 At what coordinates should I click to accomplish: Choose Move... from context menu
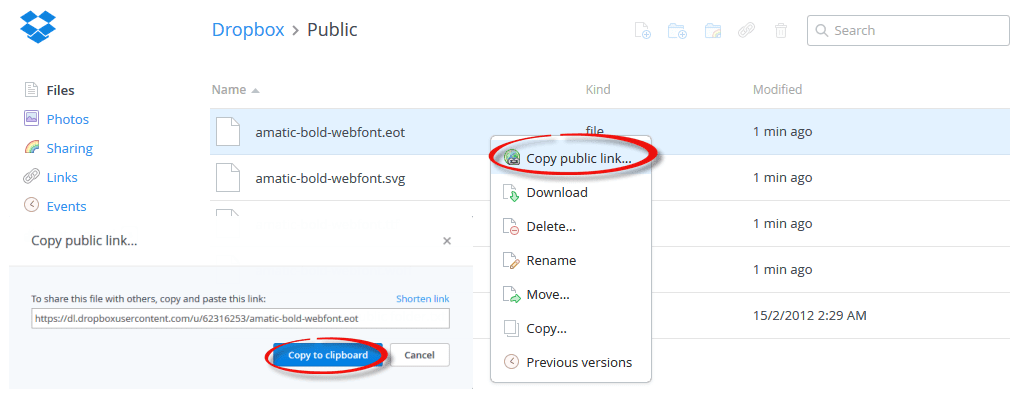point(571,294)
